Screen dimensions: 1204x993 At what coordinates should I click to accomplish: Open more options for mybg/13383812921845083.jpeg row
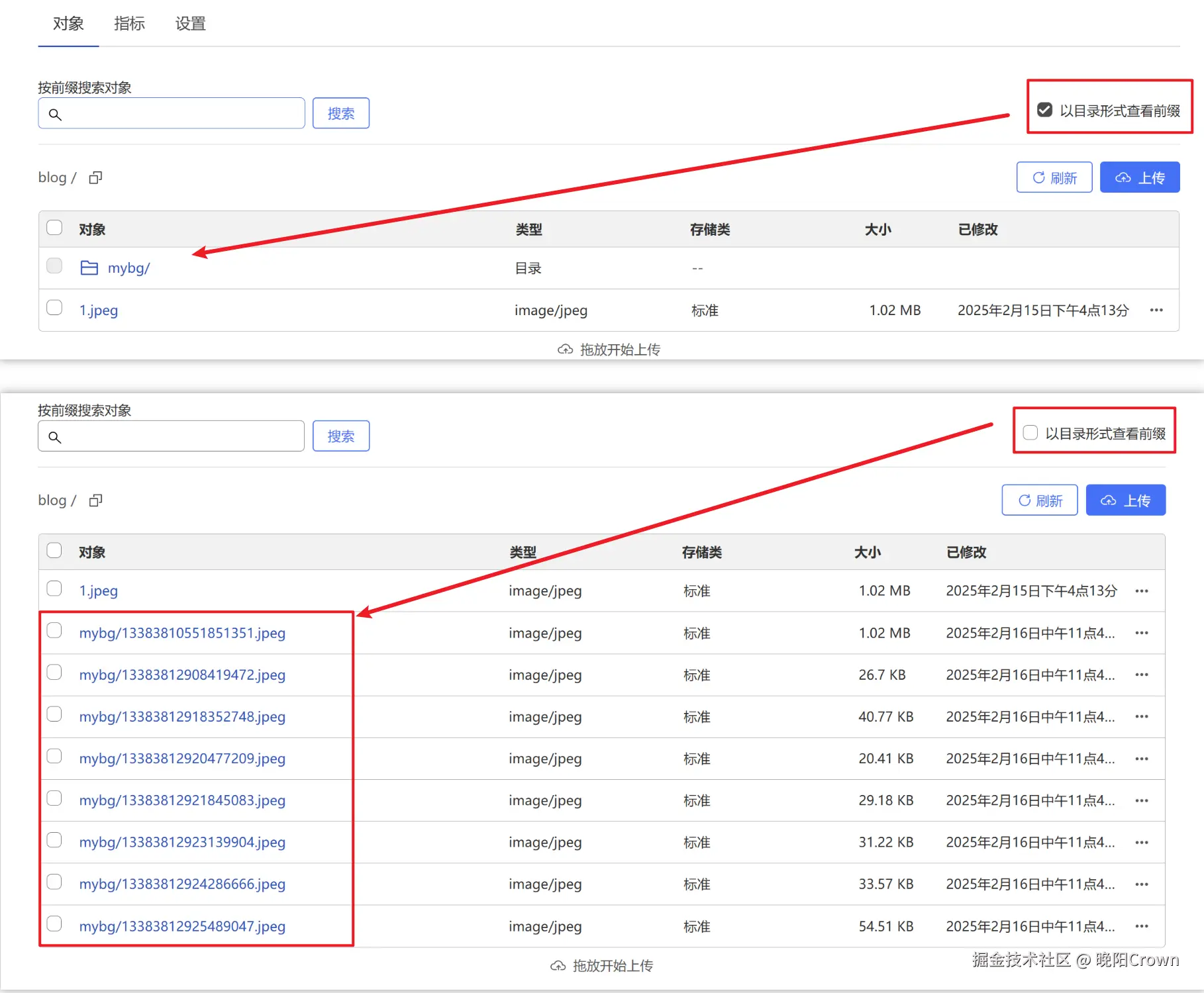coord(1142,800)
